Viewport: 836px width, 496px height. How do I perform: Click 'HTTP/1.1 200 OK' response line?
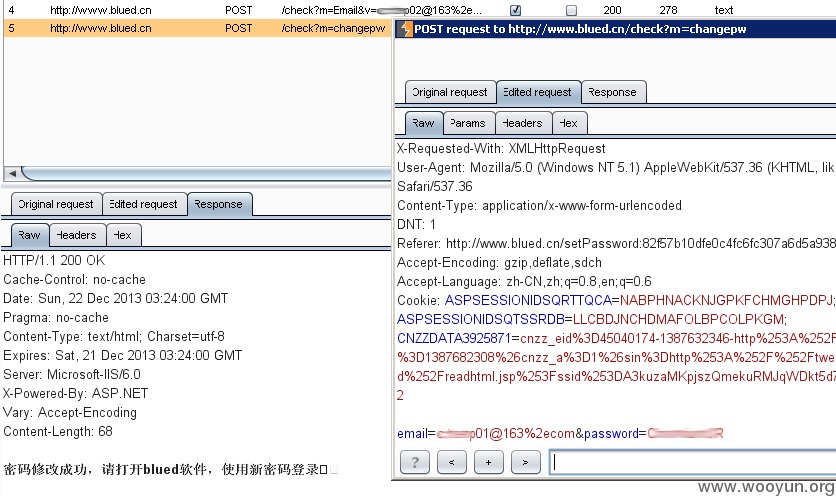point(54,260)
